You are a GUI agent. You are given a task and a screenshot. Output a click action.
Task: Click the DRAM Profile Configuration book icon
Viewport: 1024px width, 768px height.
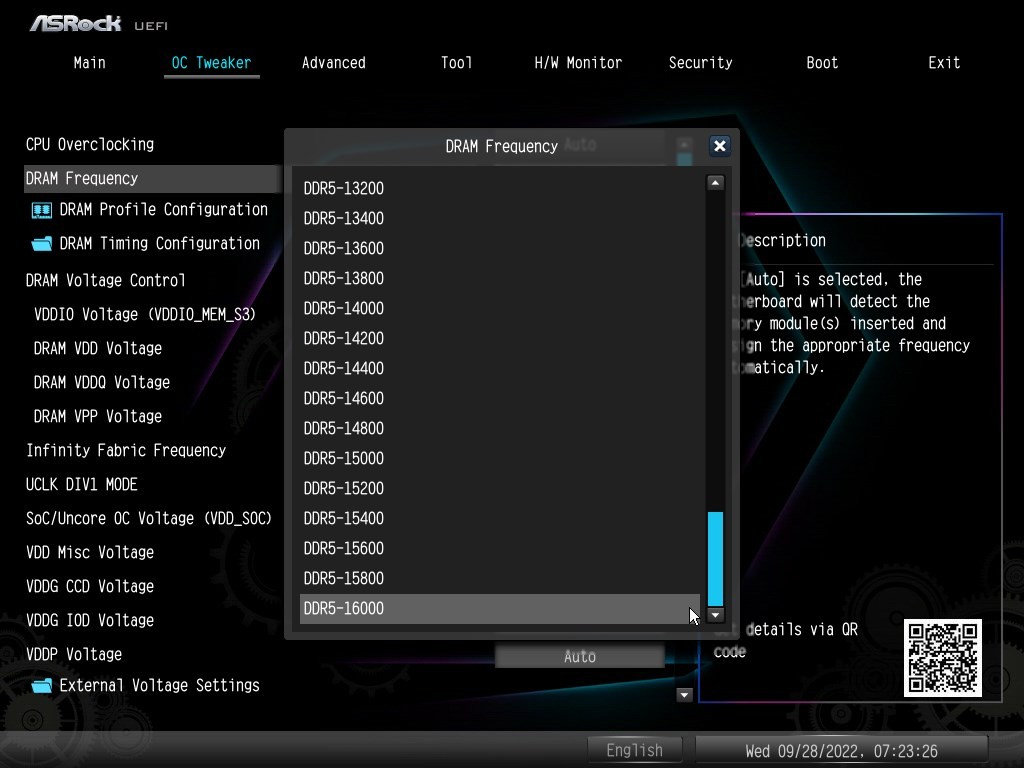point(41,210)
